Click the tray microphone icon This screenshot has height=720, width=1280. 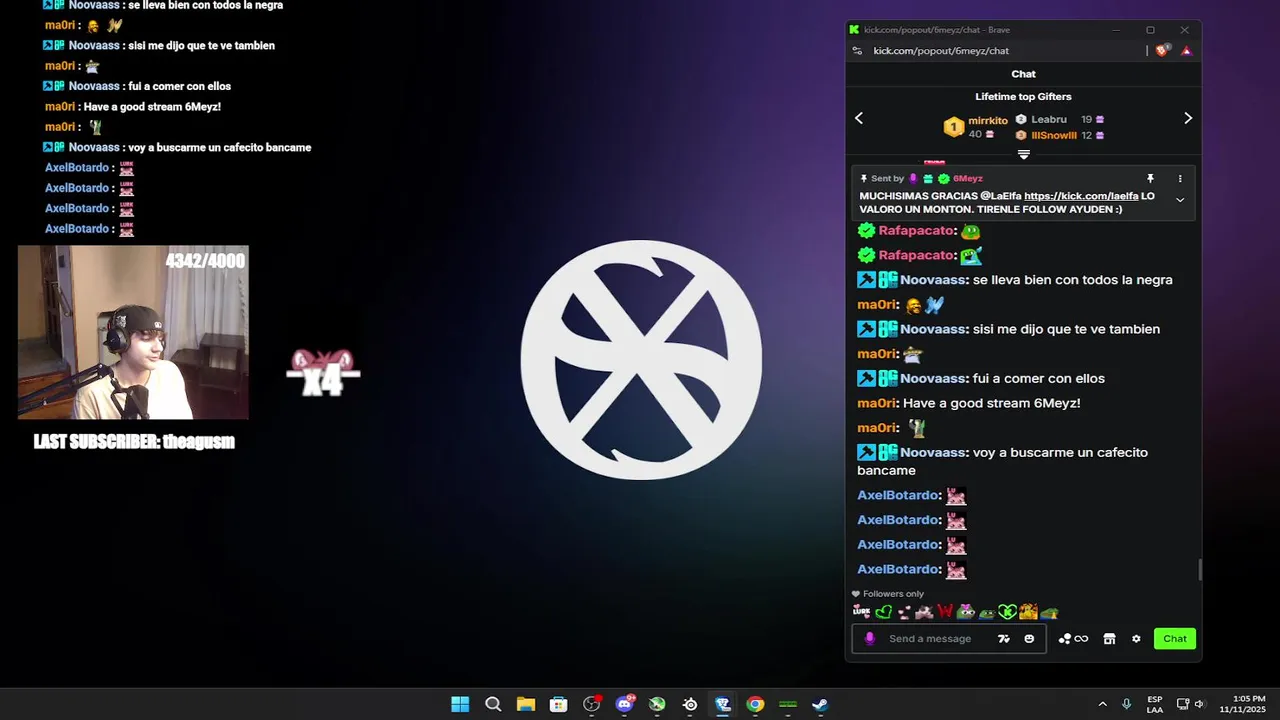coord(1127,704)
